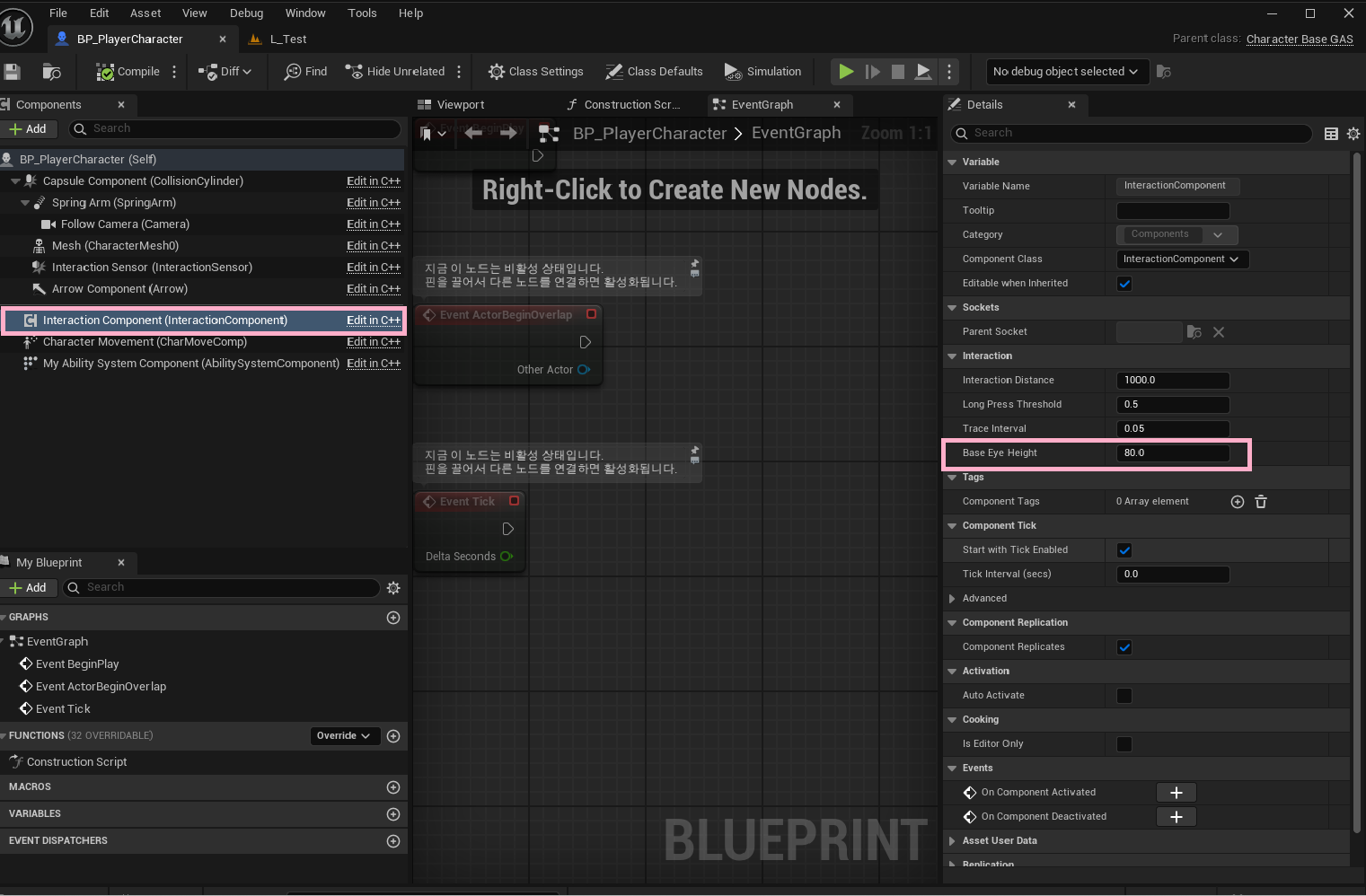Select Event Tick in My Blueprint

[63, 709]
